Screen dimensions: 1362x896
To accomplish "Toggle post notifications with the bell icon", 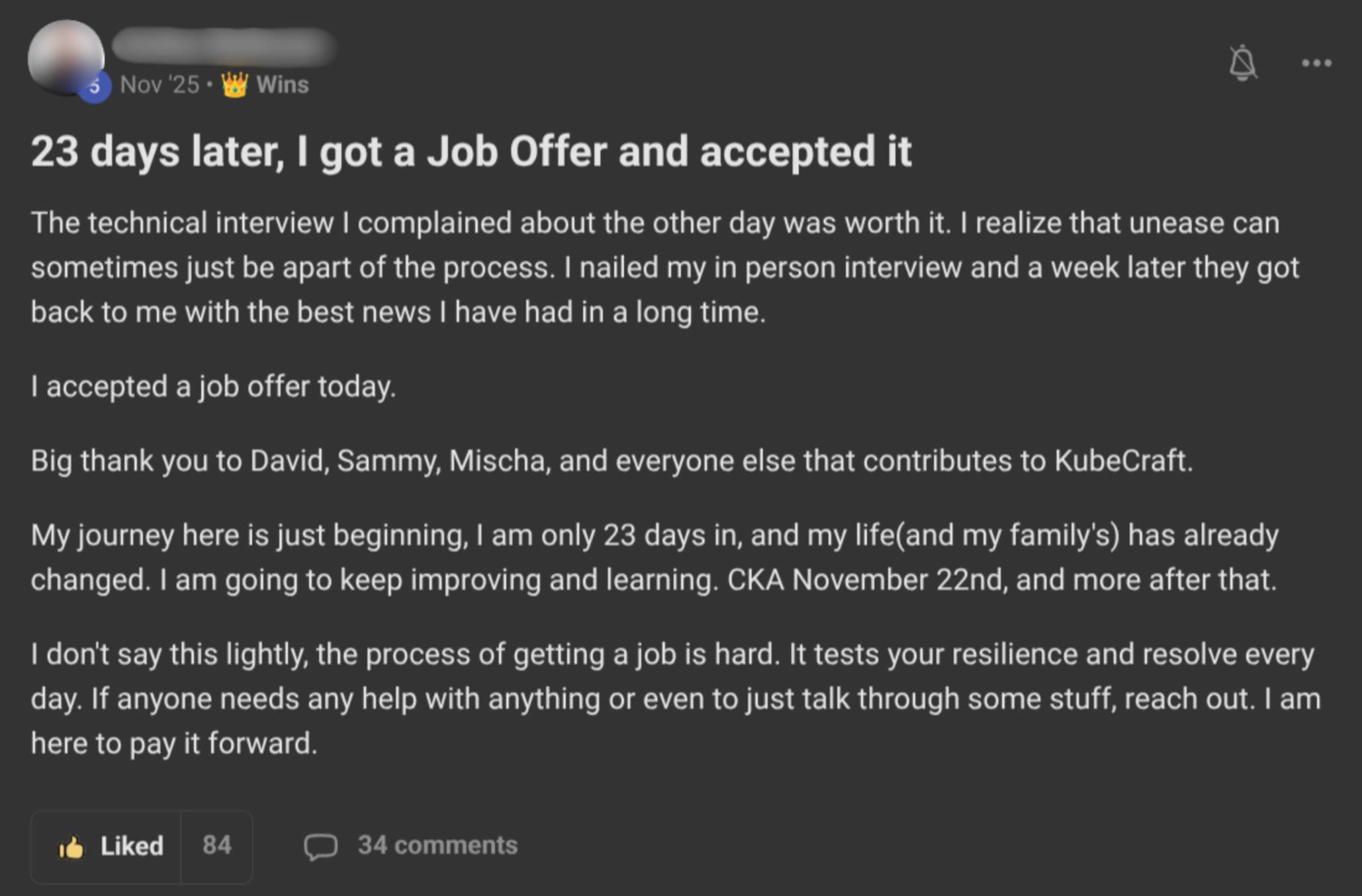I will click(x=1242, y=64).
